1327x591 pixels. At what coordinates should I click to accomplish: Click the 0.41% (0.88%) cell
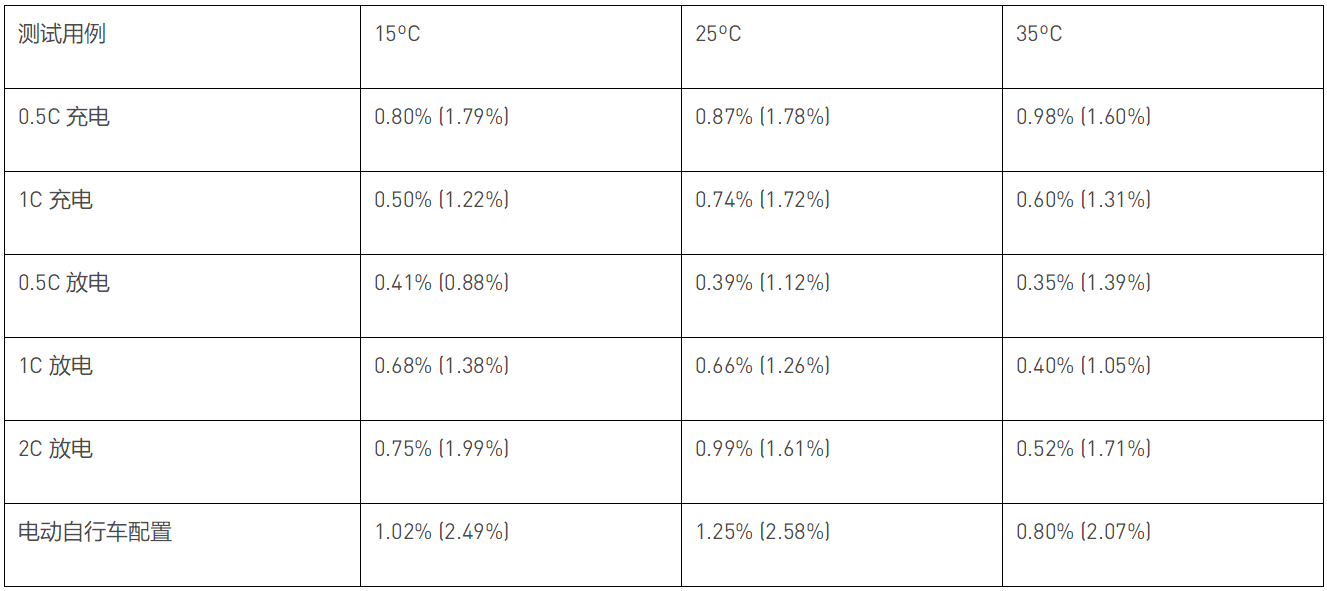[441, 283]
